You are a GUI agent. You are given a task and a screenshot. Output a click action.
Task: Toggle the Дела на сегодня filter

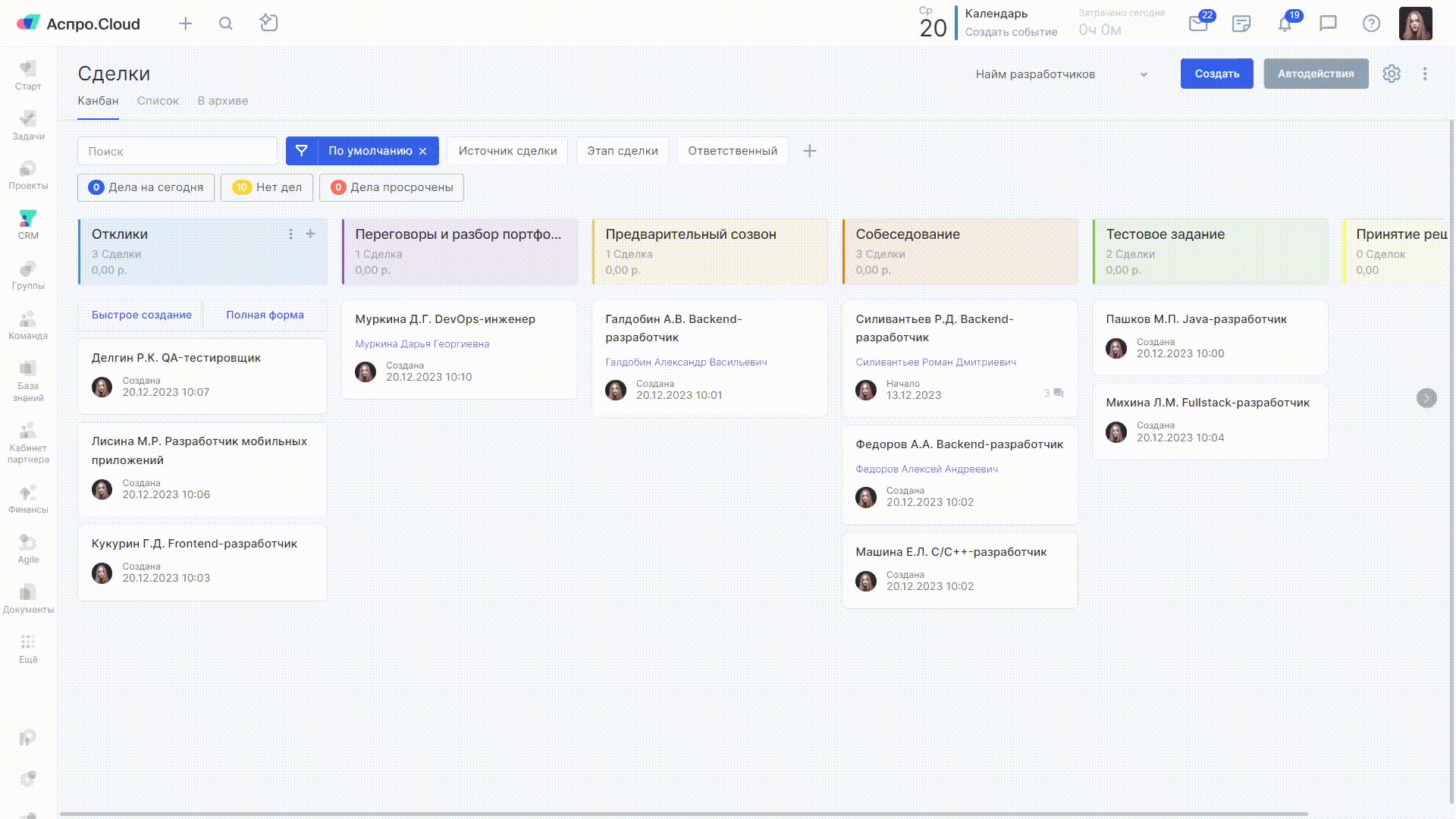click(146, 187)
